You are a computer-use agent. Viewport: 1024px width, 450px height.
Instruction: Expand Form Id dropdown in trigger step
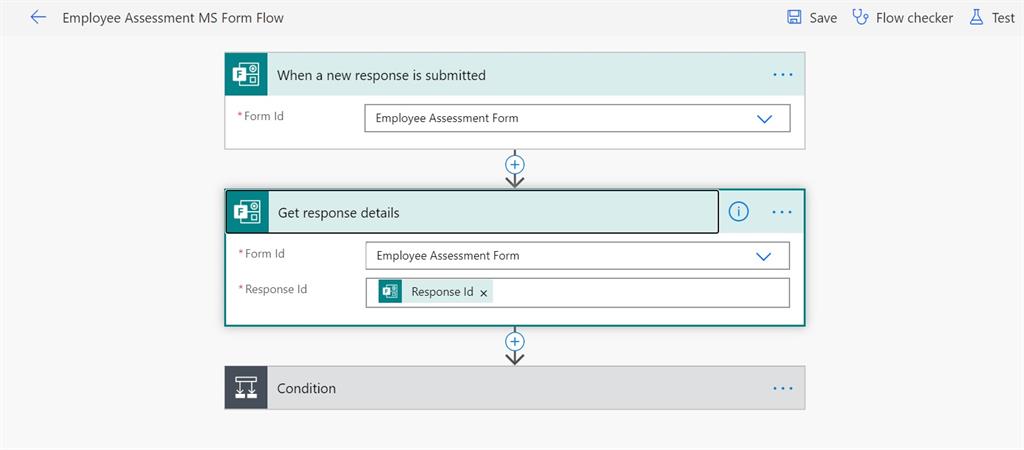point(765,118)
